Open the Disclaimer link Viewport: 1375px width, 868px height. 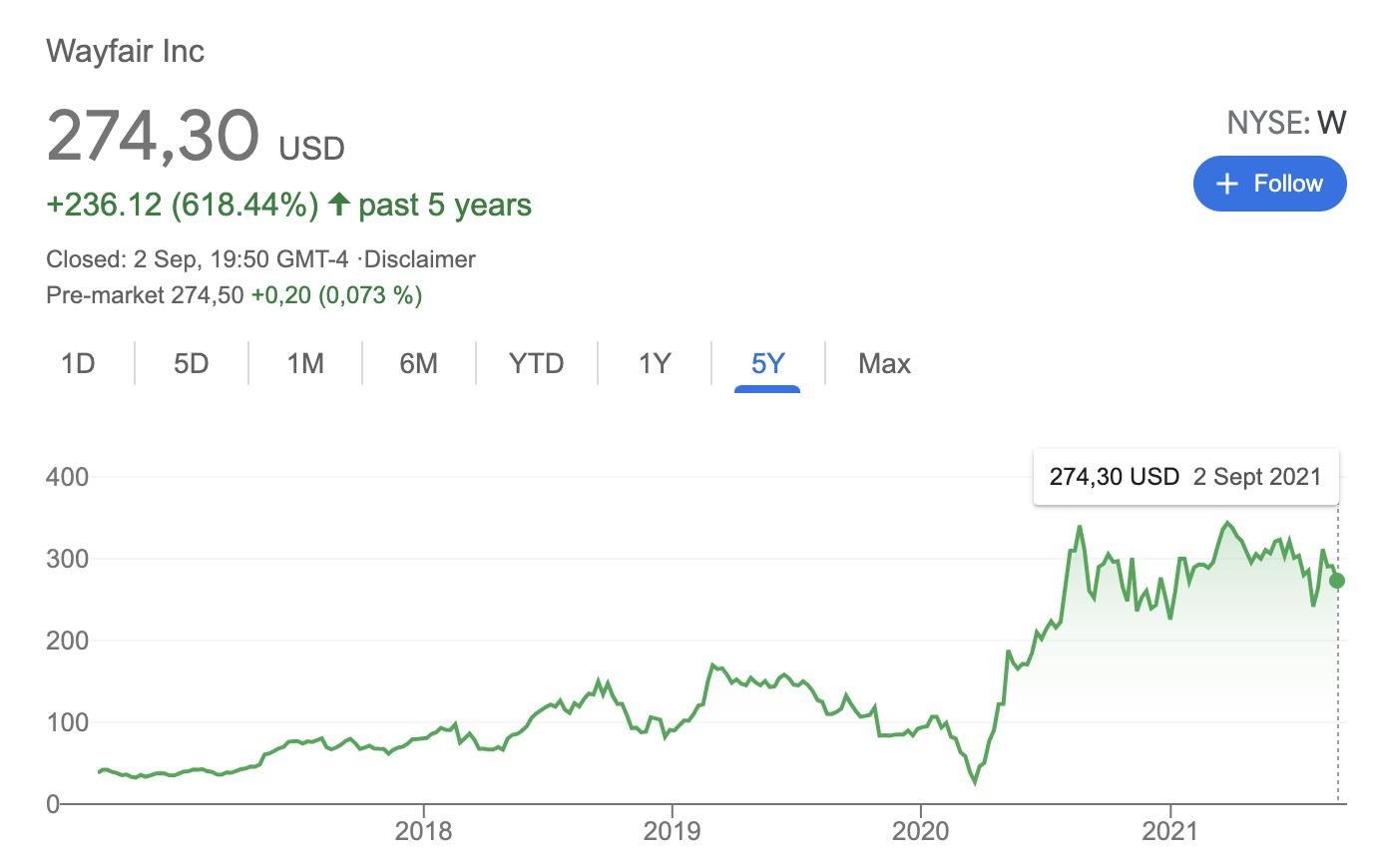[420, 259]
